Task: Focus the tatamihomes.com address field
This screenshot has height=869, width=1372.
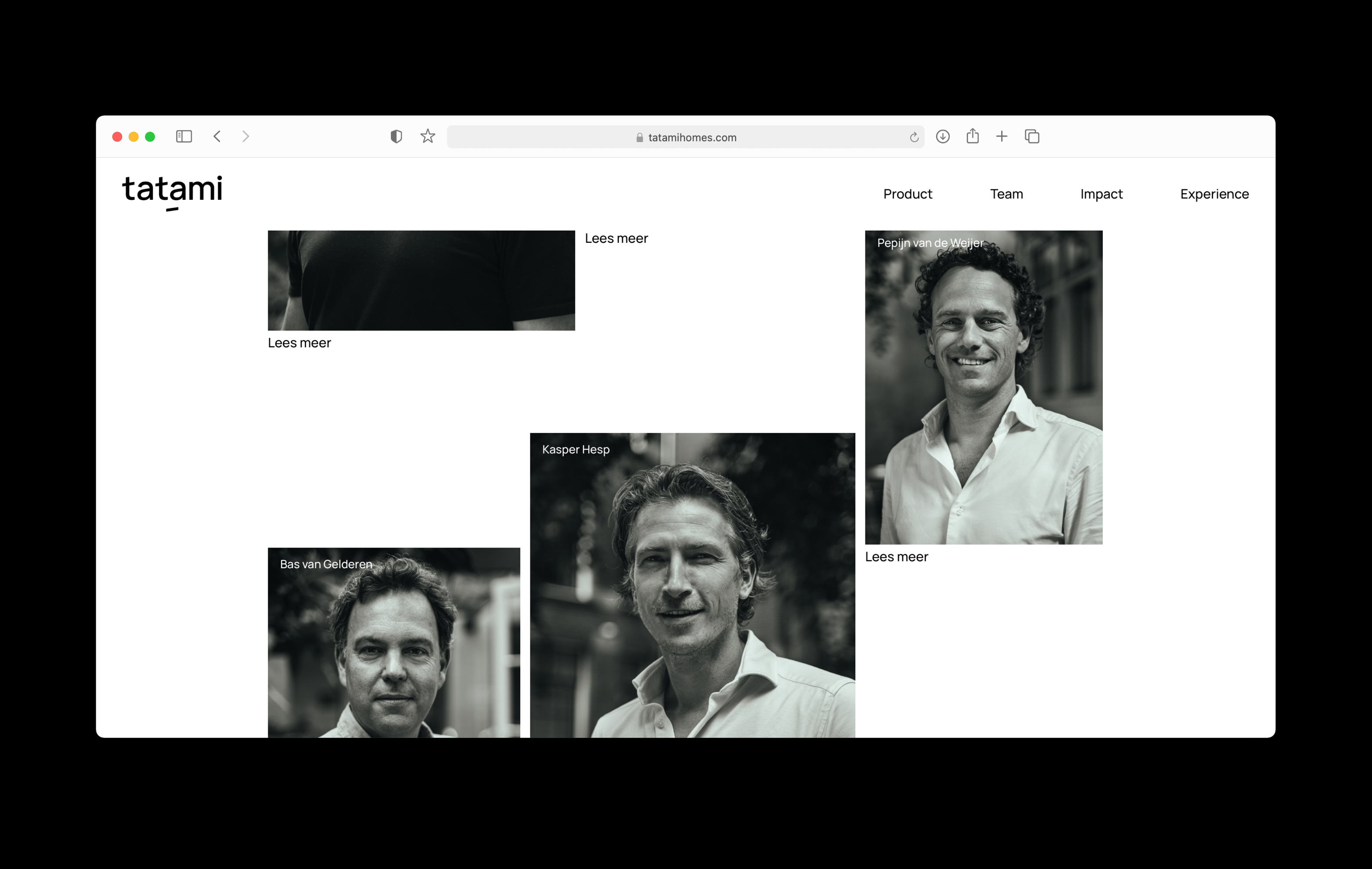Action: pos(685,137)
